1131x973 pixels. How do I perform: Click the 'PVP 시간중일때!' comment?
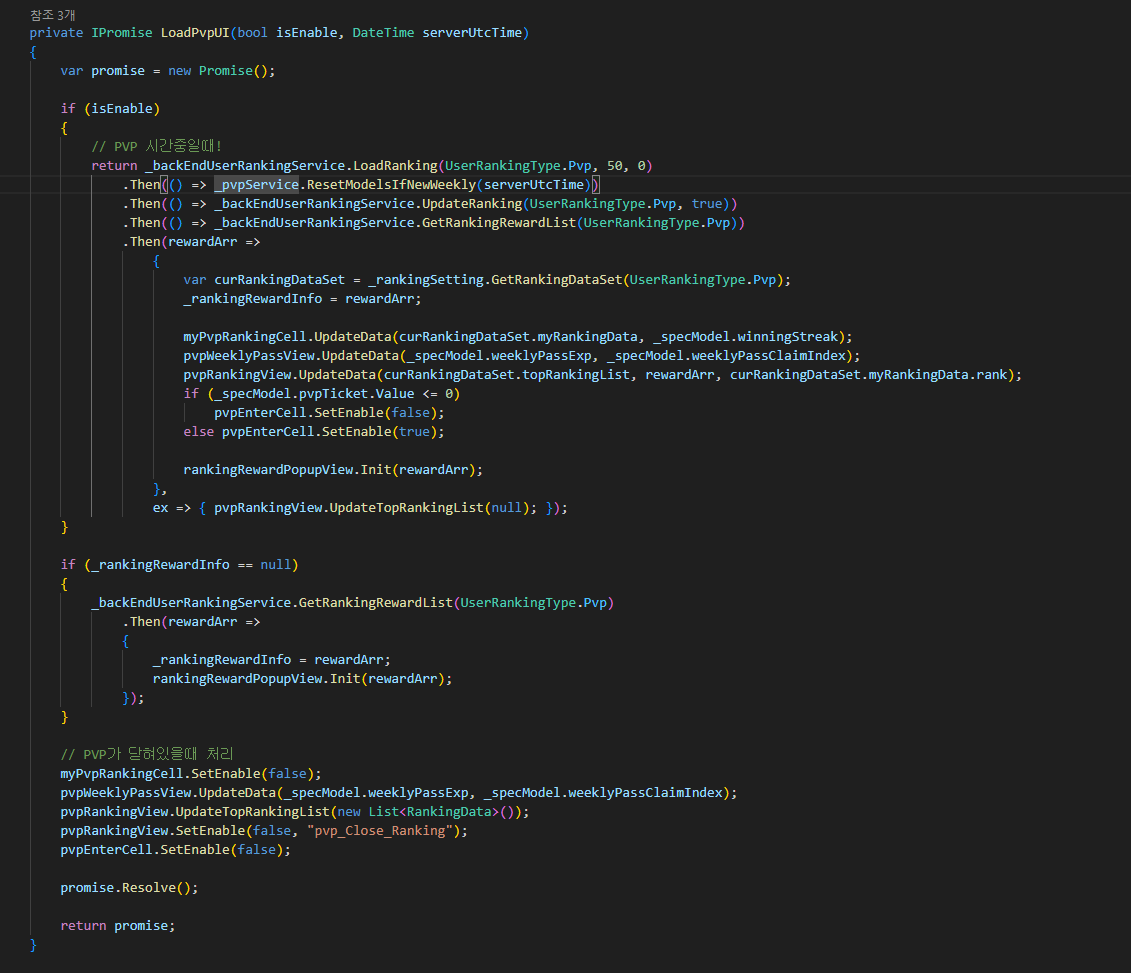[156, 147]
